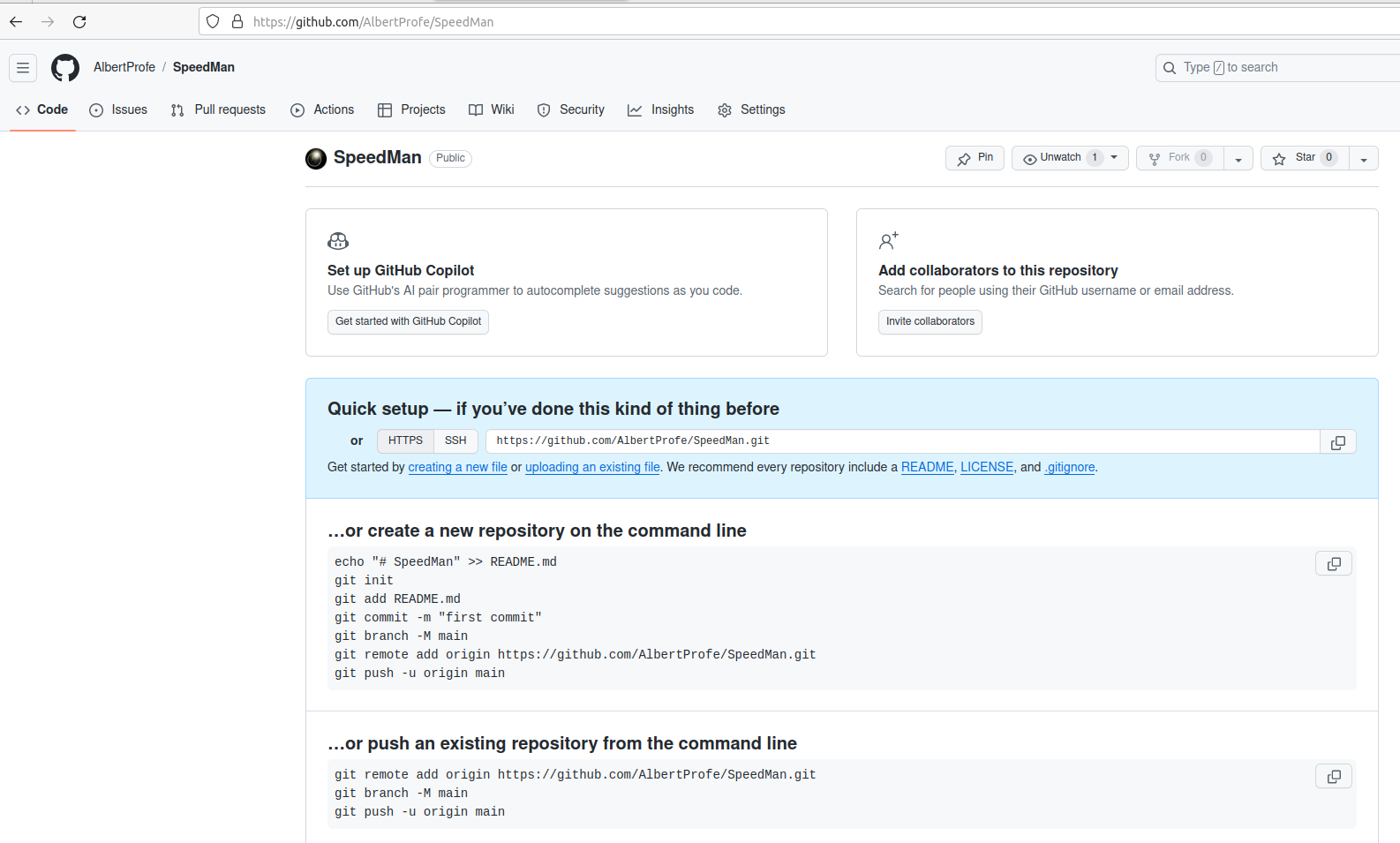Pin the SpeedMan repository
Screen dimensions: 1400x843
pyautogui.click(x=975, y=158)
